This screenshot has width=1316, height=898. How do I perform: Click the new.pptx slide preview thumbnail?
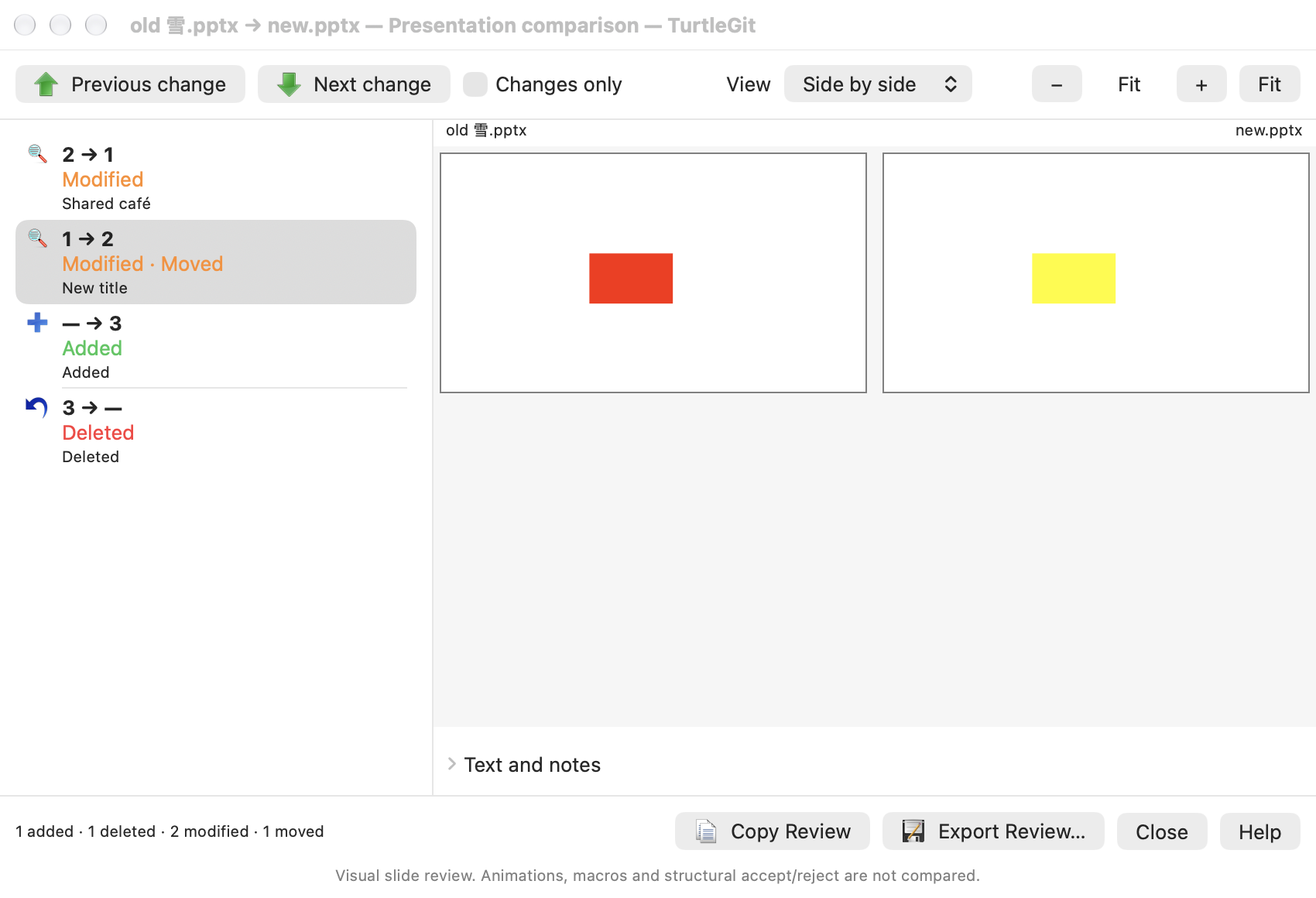pos(1096,272)
